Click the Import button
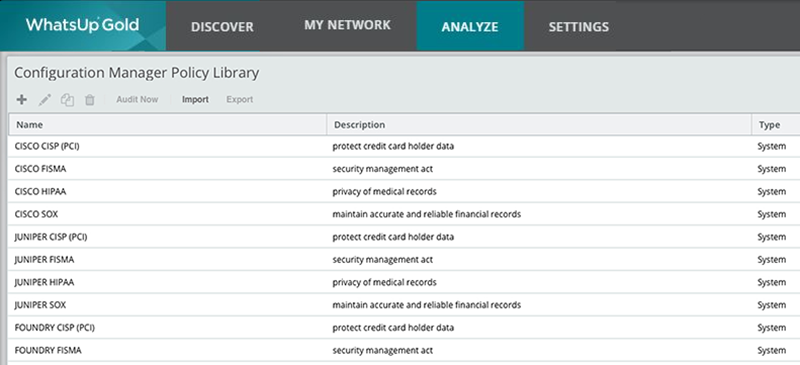 195,100
